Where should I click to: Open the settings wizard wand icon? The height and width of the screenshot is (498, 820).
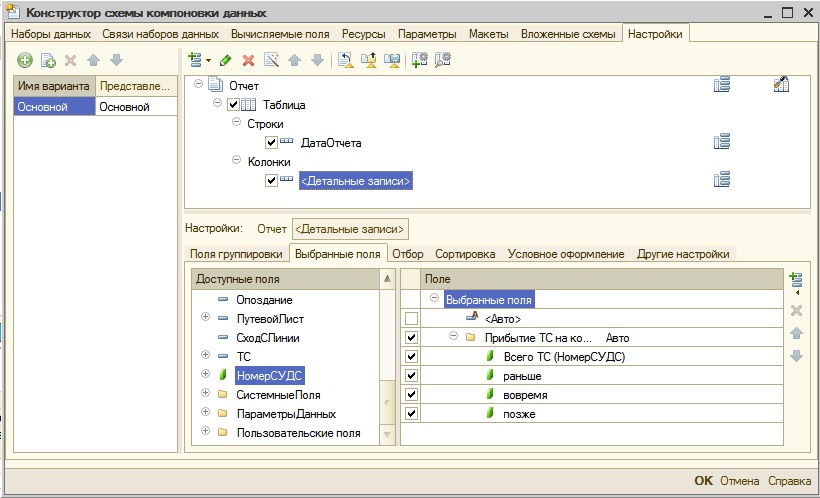[x=271, y=60]
